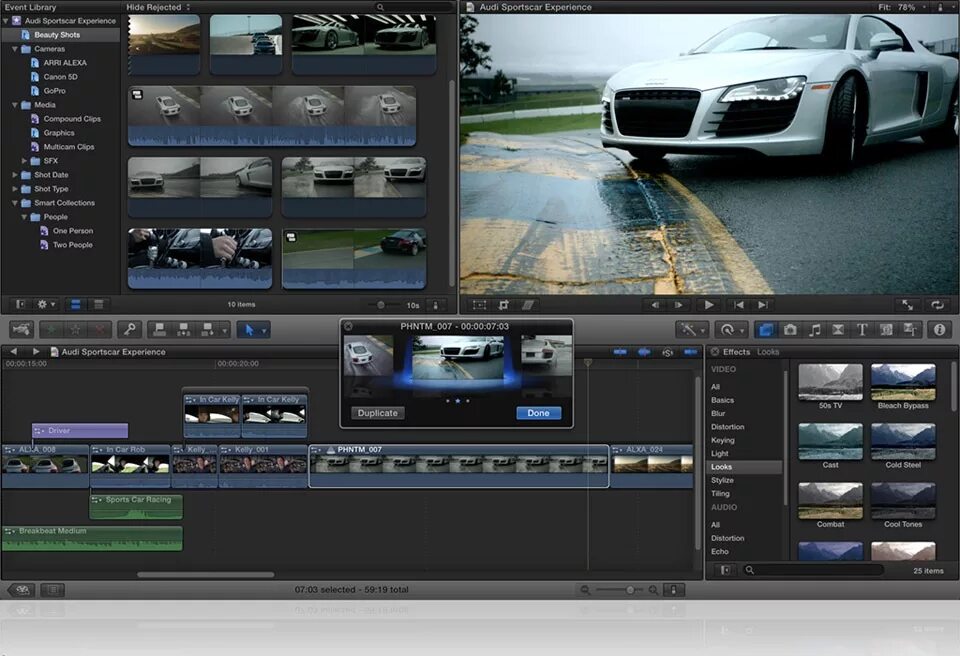Open the Transitions browser icon
This screenshot has width=960, height=656.
point(838,330)
